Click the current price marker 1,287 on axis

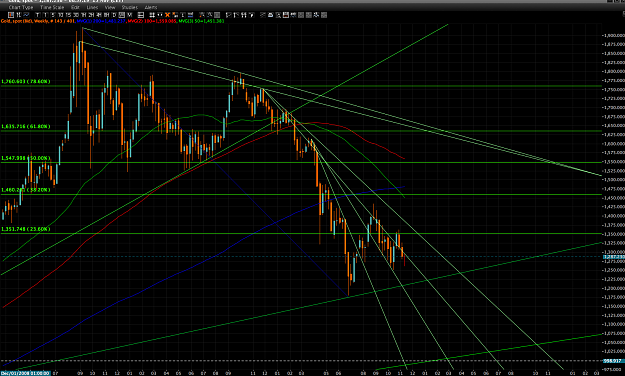point(614,257)
